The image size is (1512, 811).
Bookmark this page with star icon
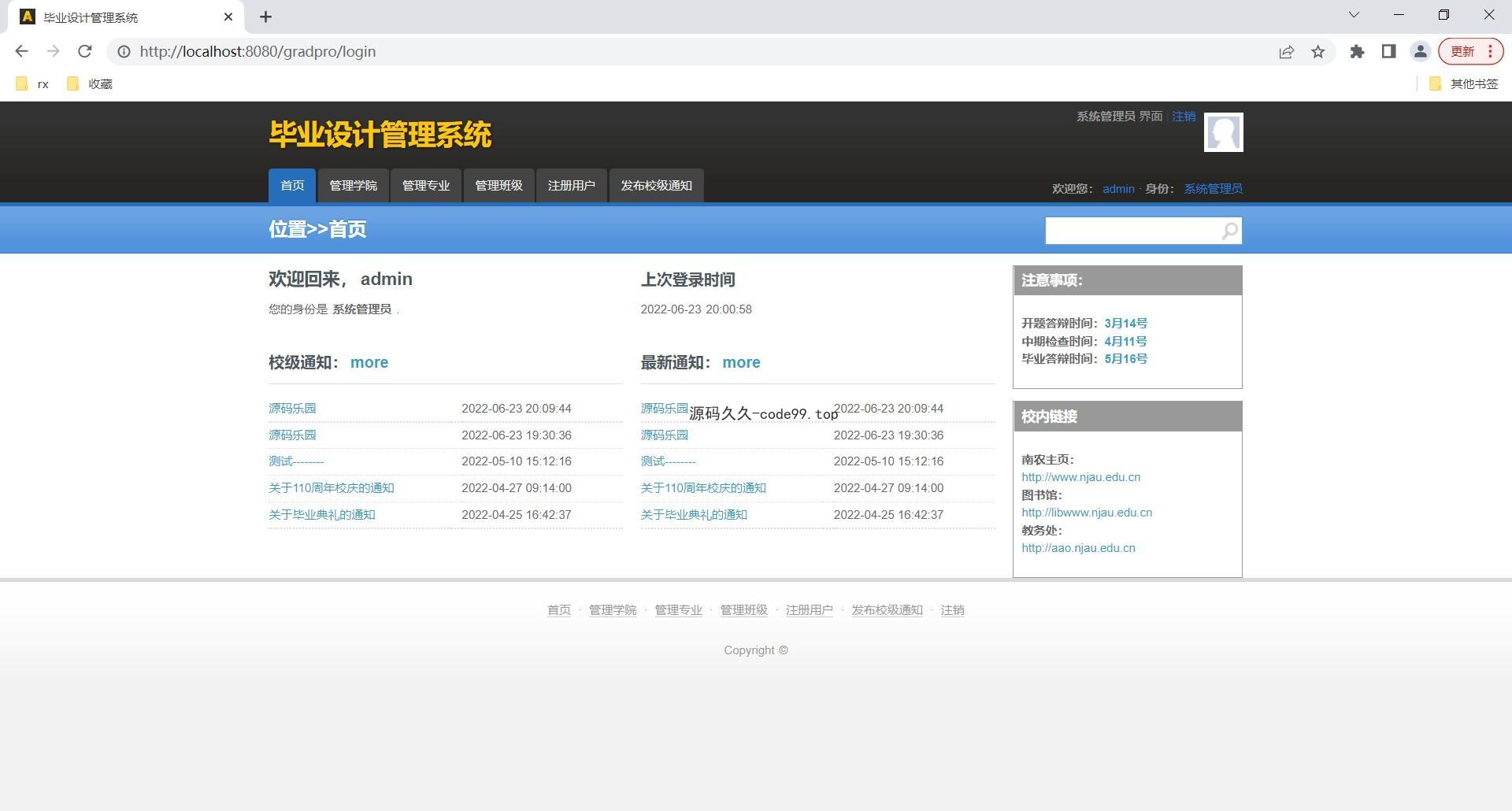[1317, 51]
